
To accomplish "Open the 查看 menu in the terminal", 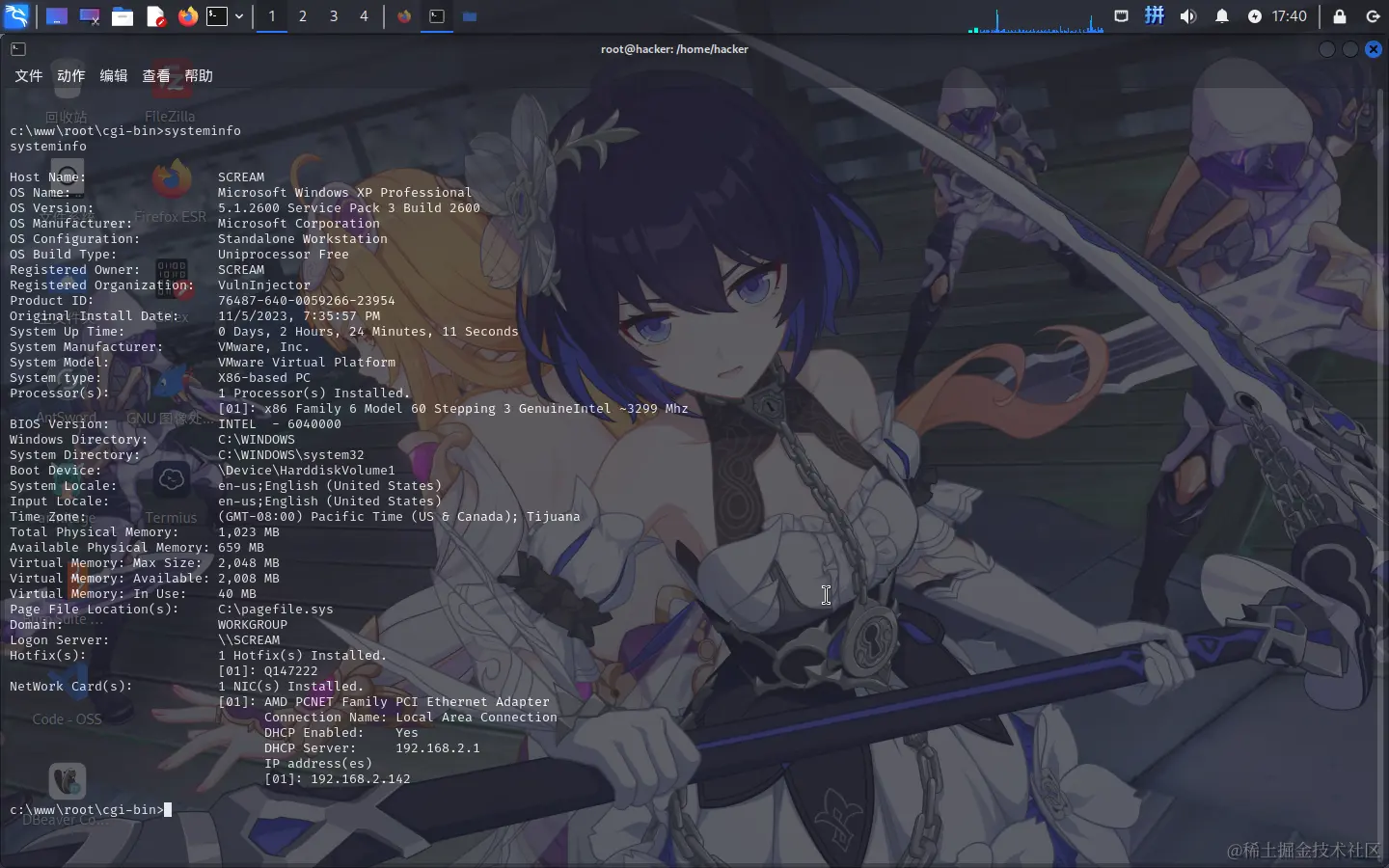I will tap(156, 76).
